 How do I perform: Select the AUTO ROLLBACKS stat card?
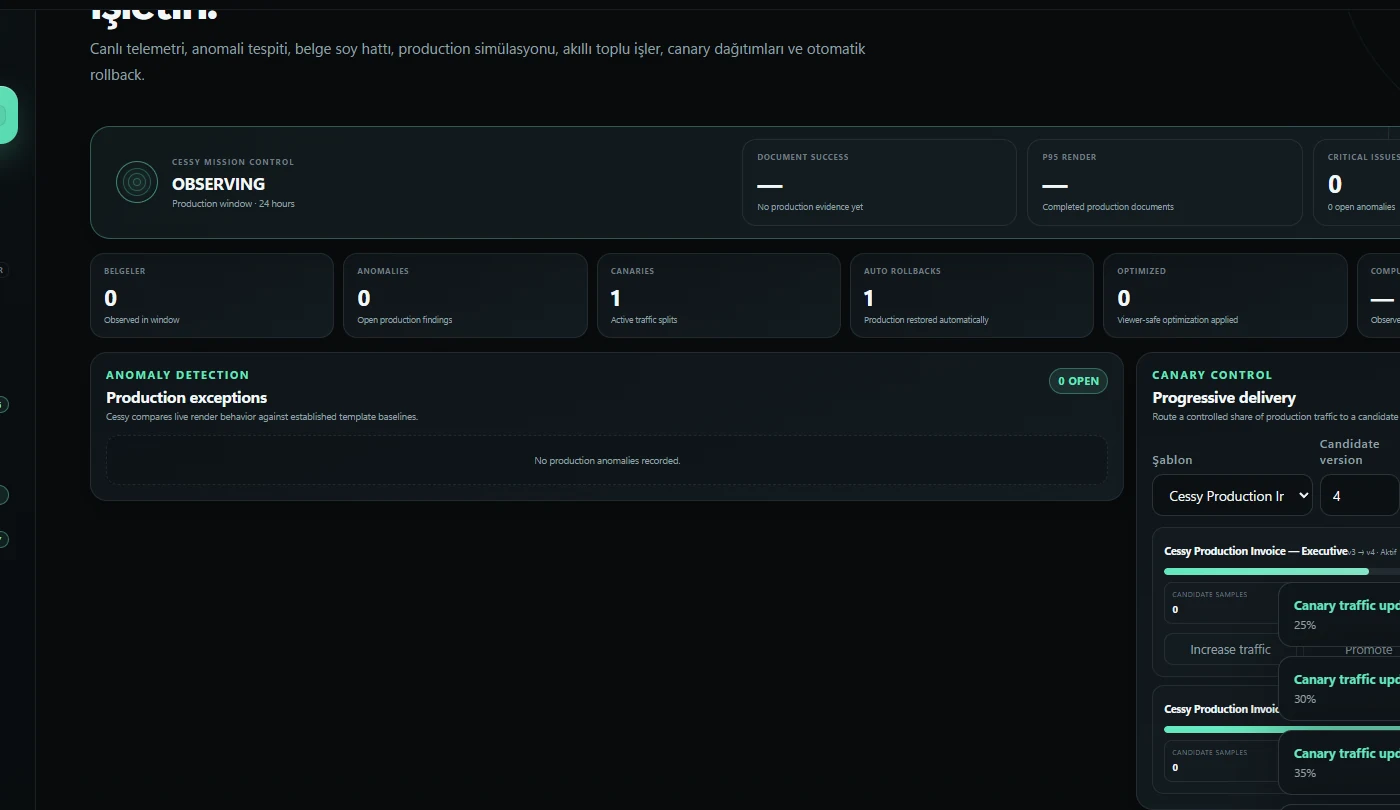pyautogui.click(x=972, y=295)
